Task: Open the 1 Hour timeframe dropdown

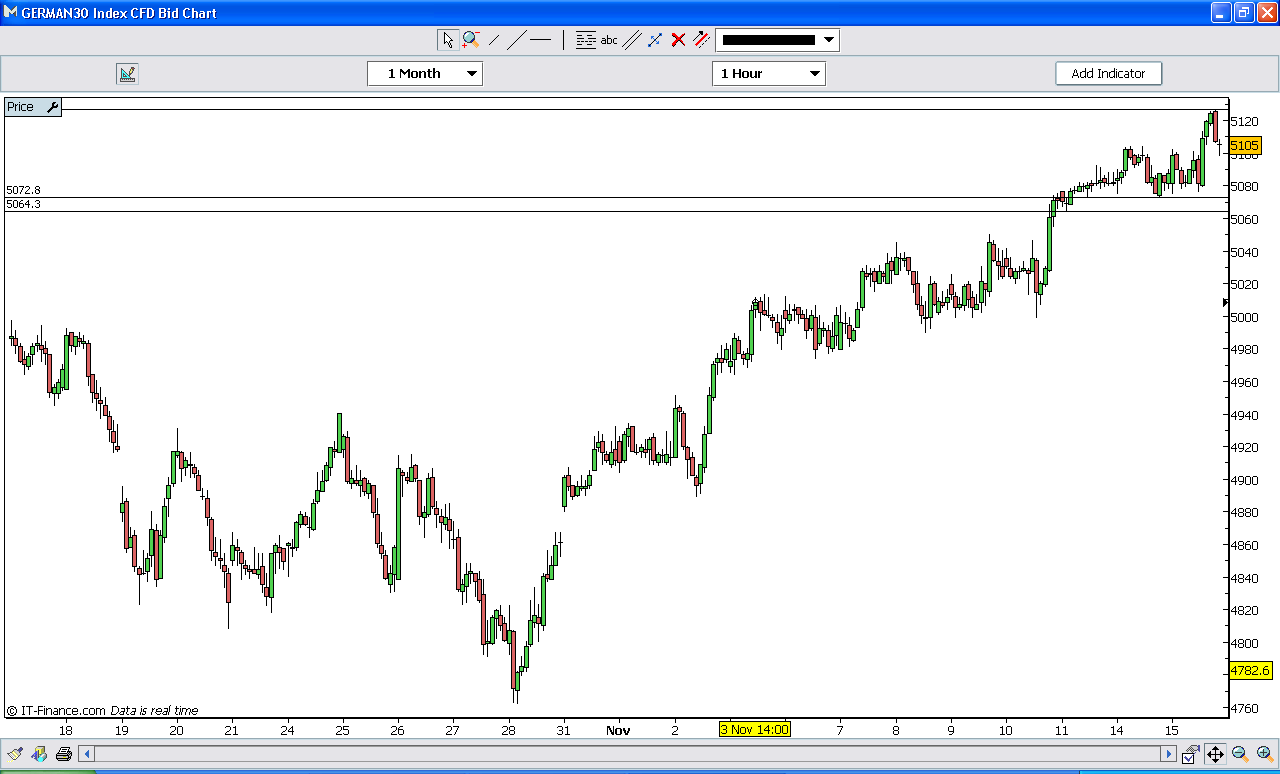Action: 769,73
